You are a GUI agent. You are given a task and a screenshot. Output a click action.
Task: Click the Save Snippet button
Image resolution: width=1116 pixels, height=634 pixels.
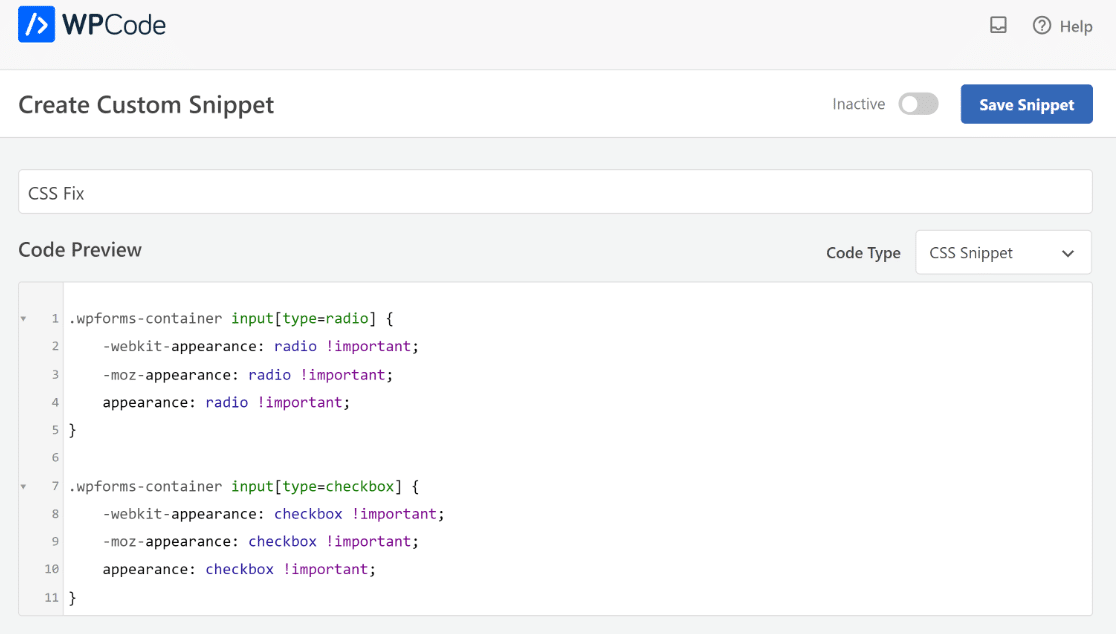tap(1026, 104)
